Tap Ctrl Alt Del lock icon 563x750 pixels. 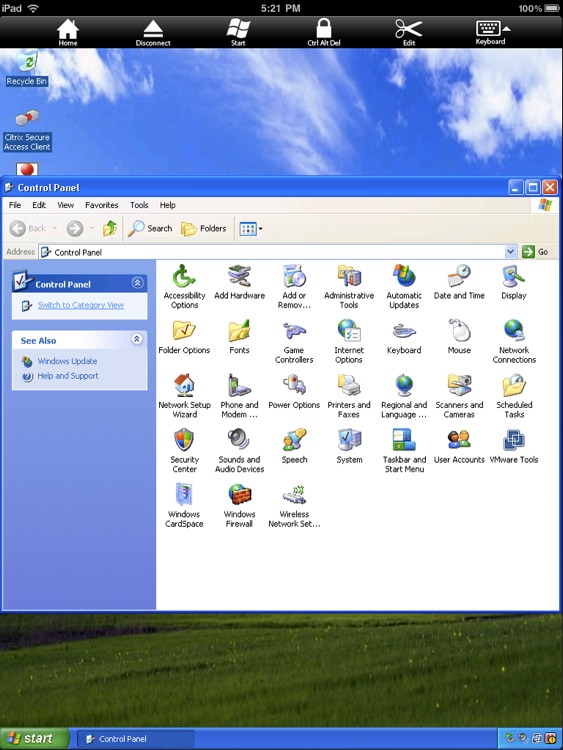pos(323,32)
